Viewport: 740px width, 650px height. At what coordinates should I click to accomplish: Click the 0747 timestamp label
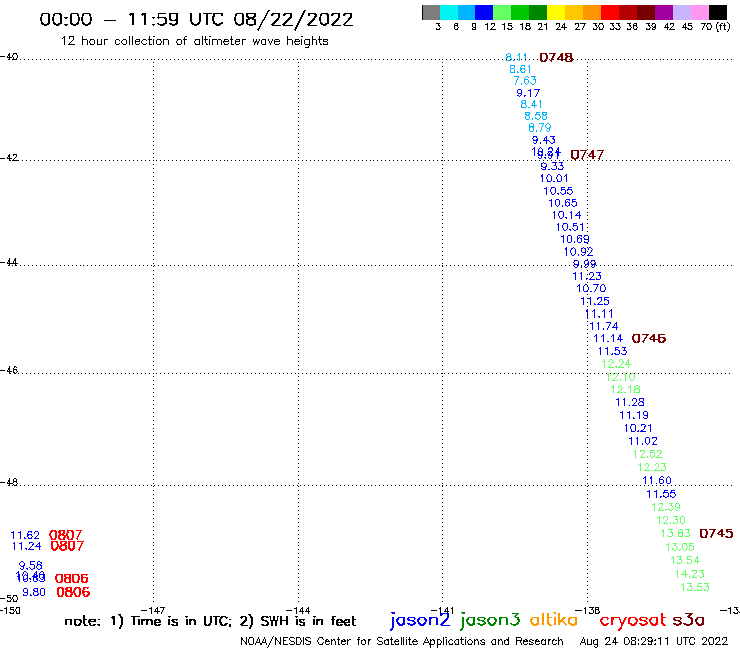pos(587,155)
